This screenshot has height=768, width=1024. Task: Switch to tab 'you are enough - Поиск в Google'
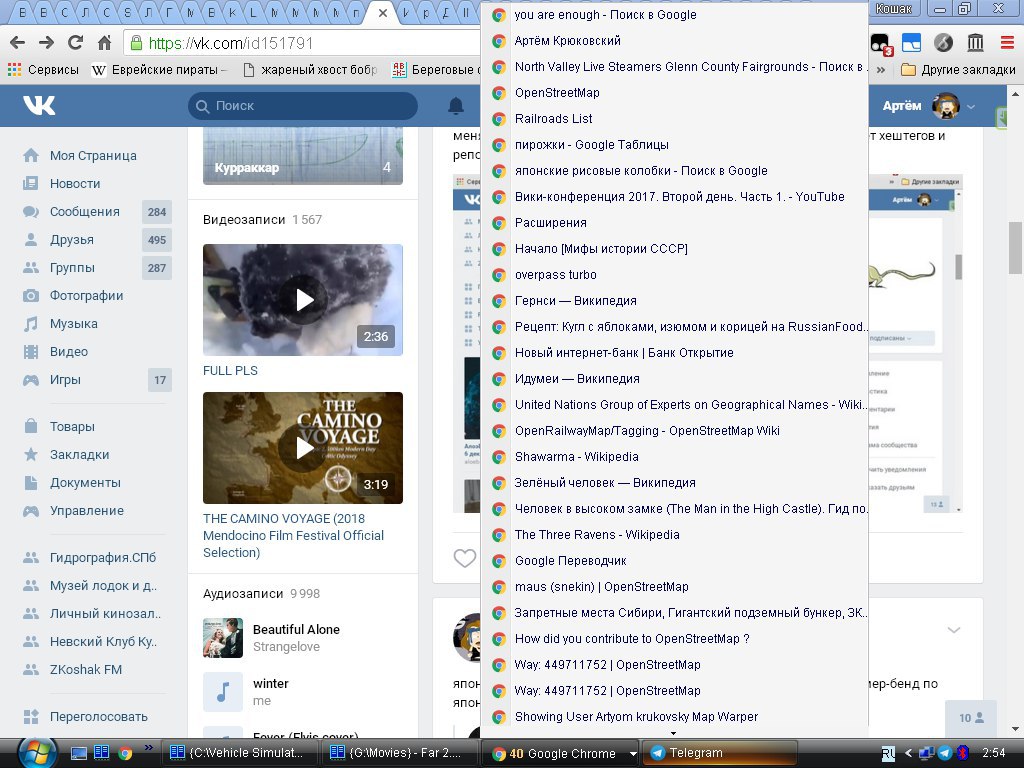[674, 14]
